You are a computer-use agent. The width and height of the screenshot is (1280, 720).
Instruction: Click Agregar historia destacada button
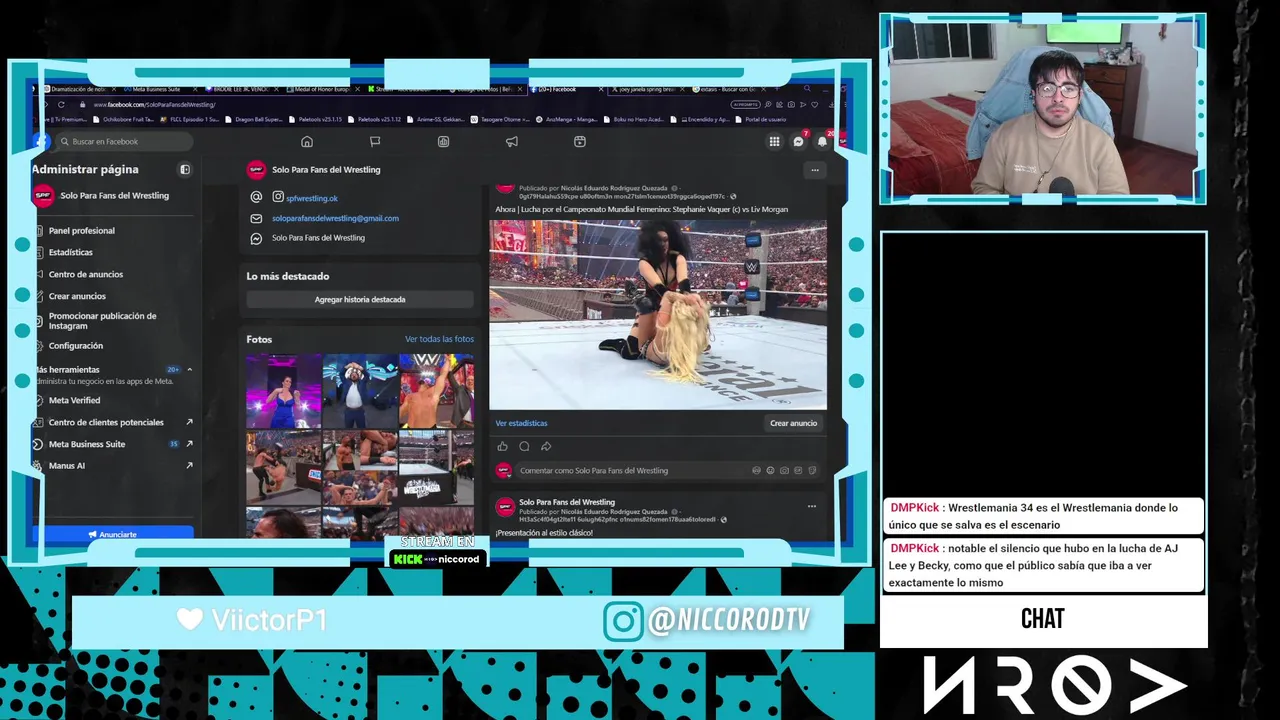(x=360, y=299)
